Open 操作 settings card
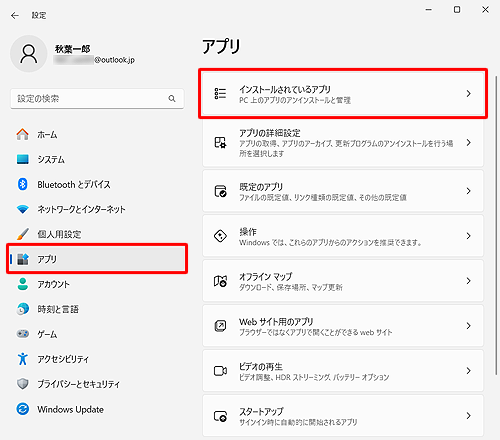 [x=343, y=236]
